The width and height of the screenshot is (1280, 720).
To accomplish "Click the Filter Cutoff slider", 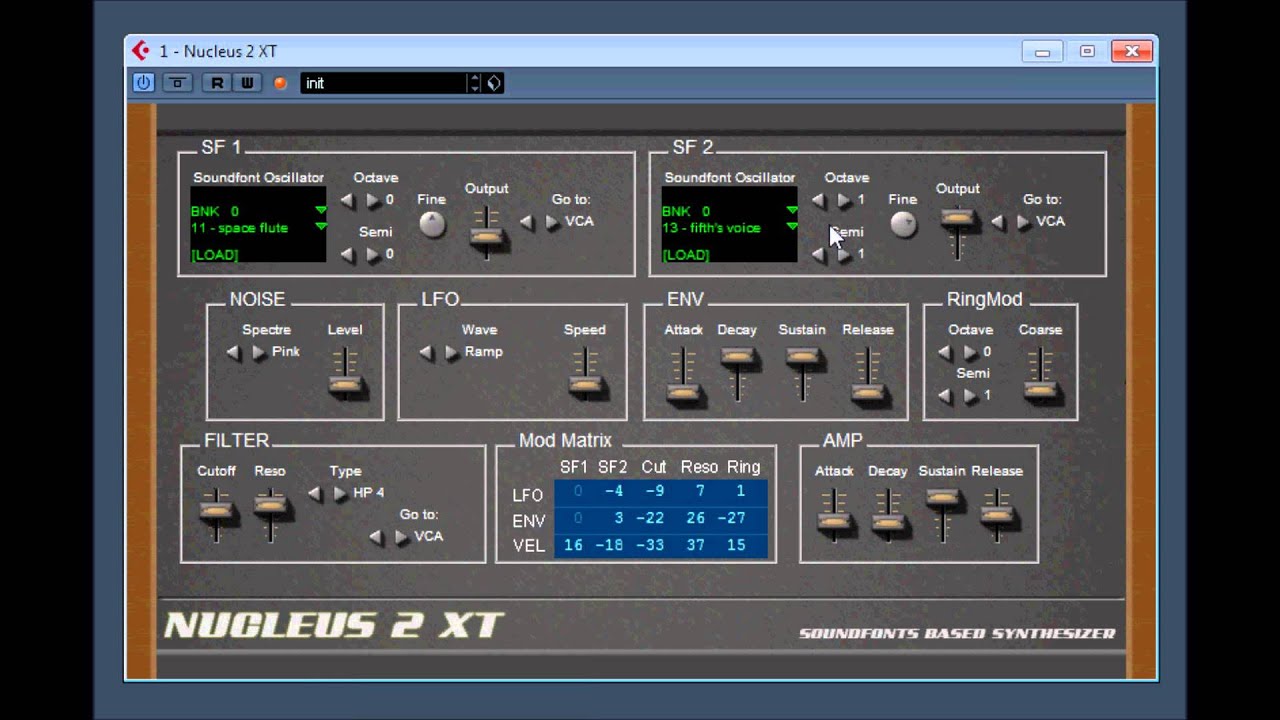I will (216, 511).
